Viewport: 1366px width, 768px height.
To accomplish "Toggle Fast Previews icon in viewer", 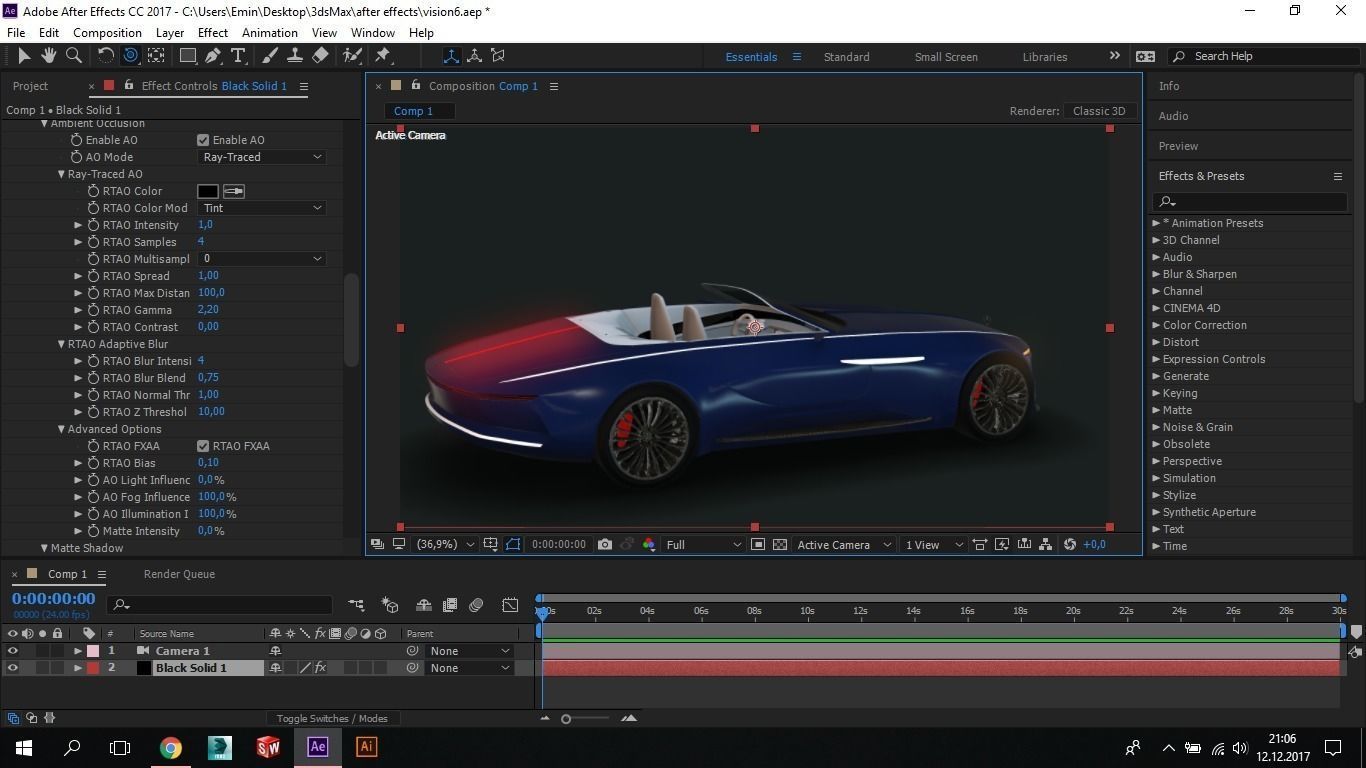I will pos(1002,544).
